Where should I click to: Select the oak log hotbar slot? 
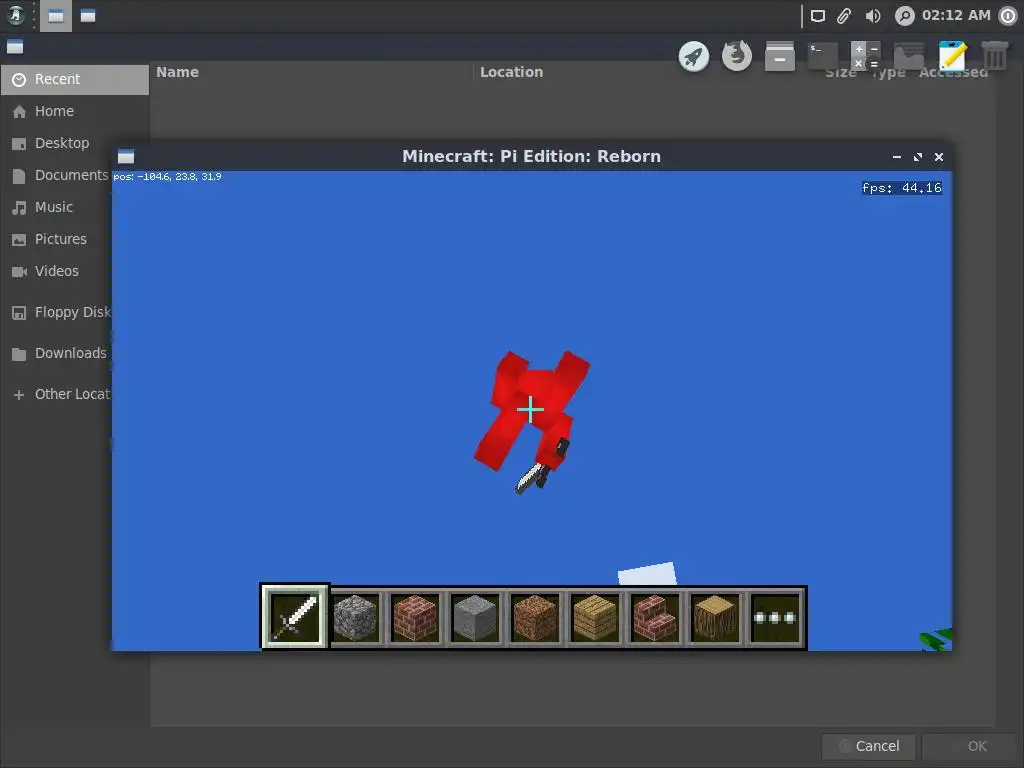click(716, 617)
